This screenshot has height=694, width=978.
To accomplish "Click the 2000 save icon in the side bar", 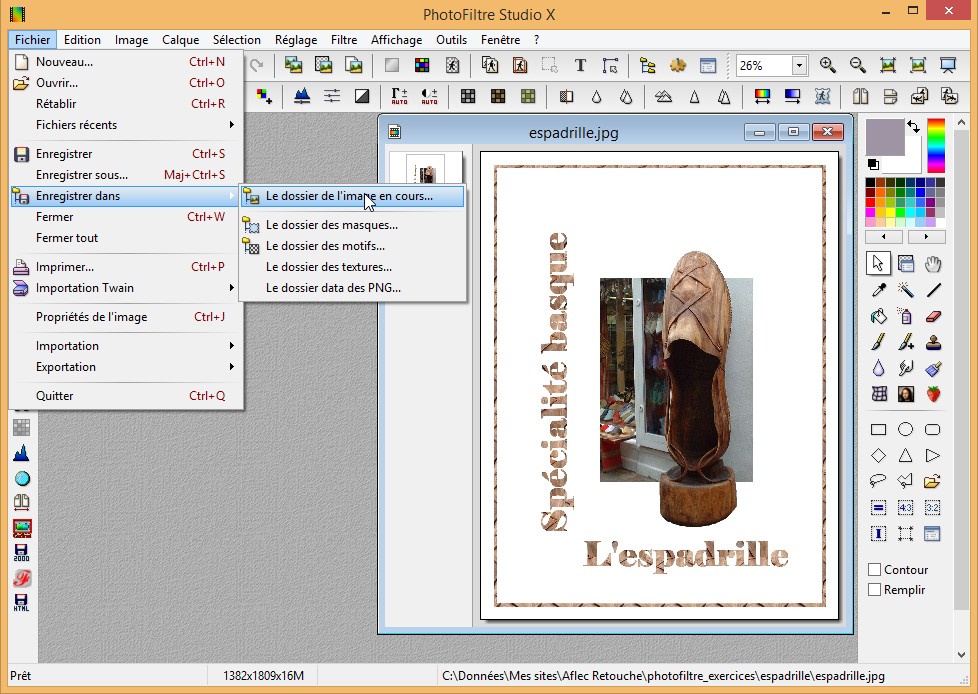I will 21,552.
